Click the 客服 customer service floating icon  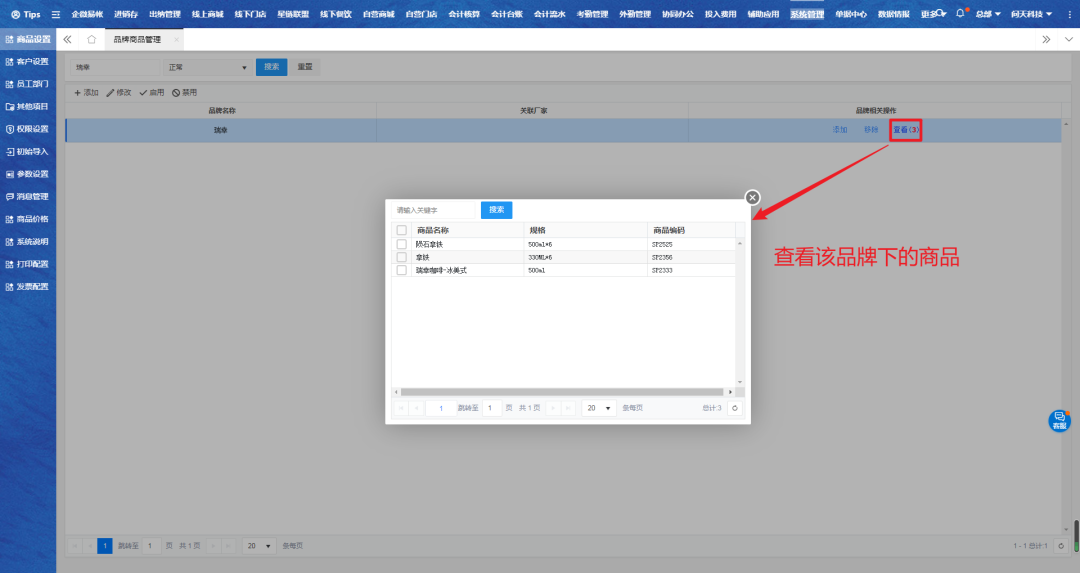click(1059, 421)
